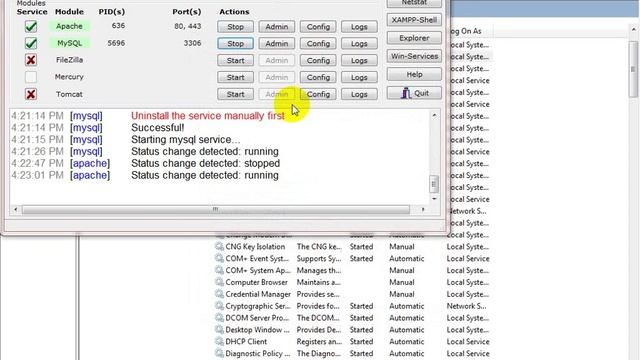The width and height of the screenshot is (640, 360).
Task: Click 'Uninstall the service manually first' log line
Action: pyautogui.click(x=208, y=116)
